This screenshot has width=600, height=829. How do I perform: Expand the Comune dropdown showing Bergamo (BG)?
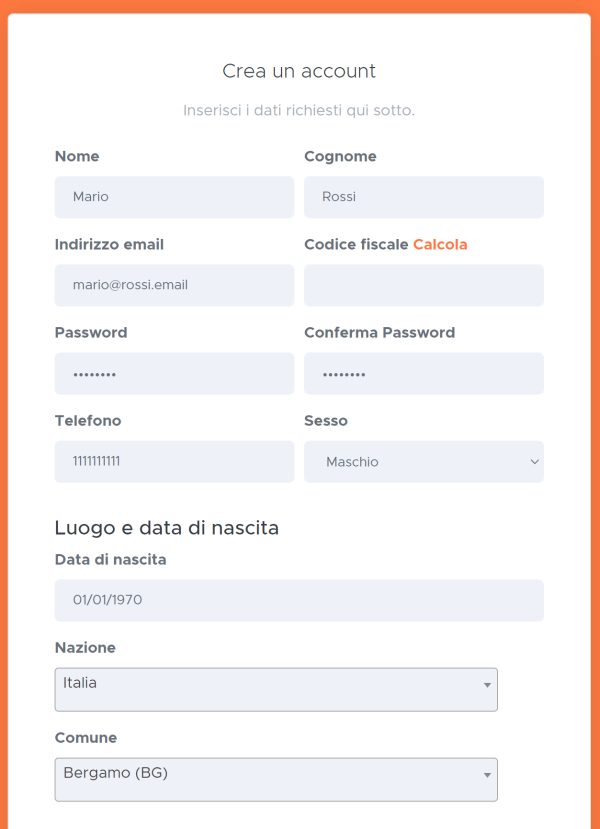[276, 780]
